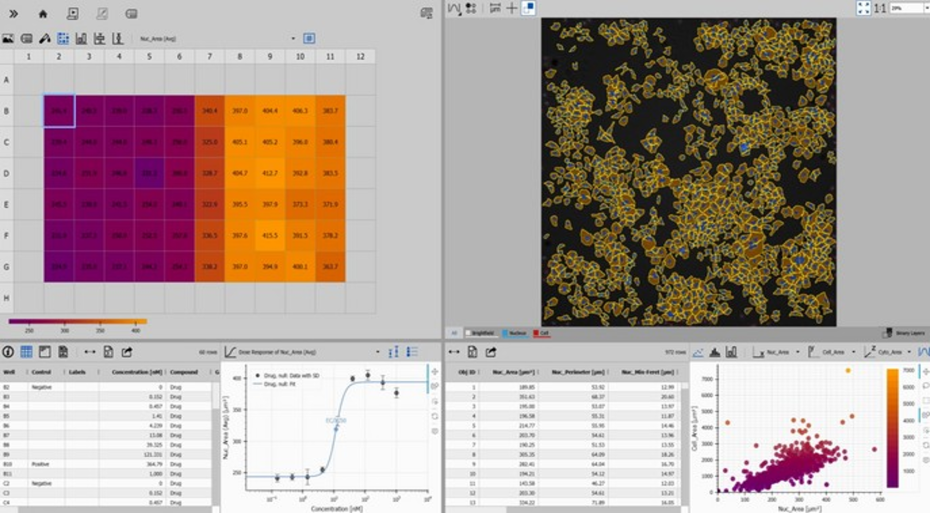
Task: Select the bar chart graph type in scatter panel
Action: pos(732,352)
